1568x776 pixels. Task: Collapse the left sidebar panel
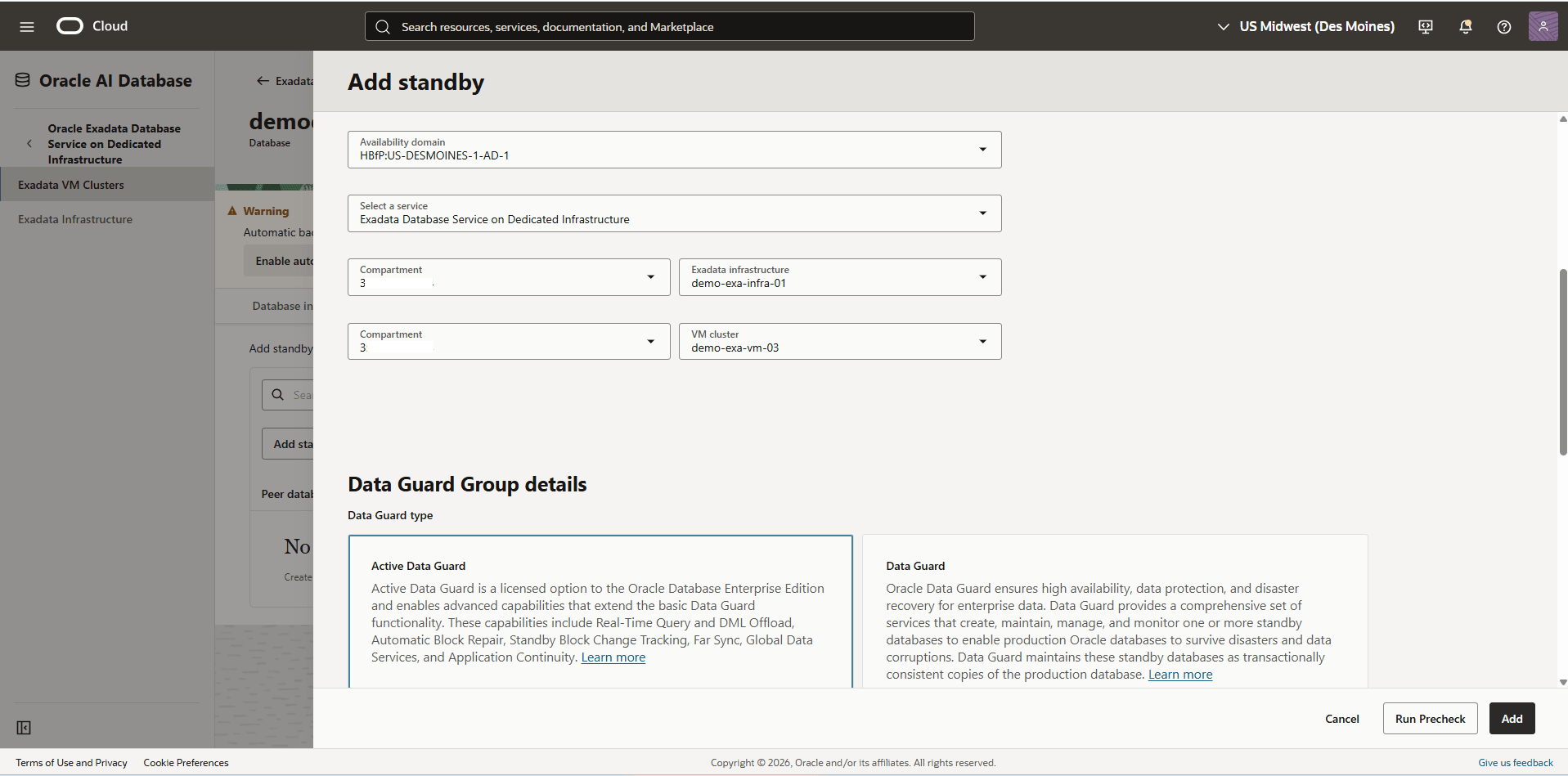click(23, 727)
